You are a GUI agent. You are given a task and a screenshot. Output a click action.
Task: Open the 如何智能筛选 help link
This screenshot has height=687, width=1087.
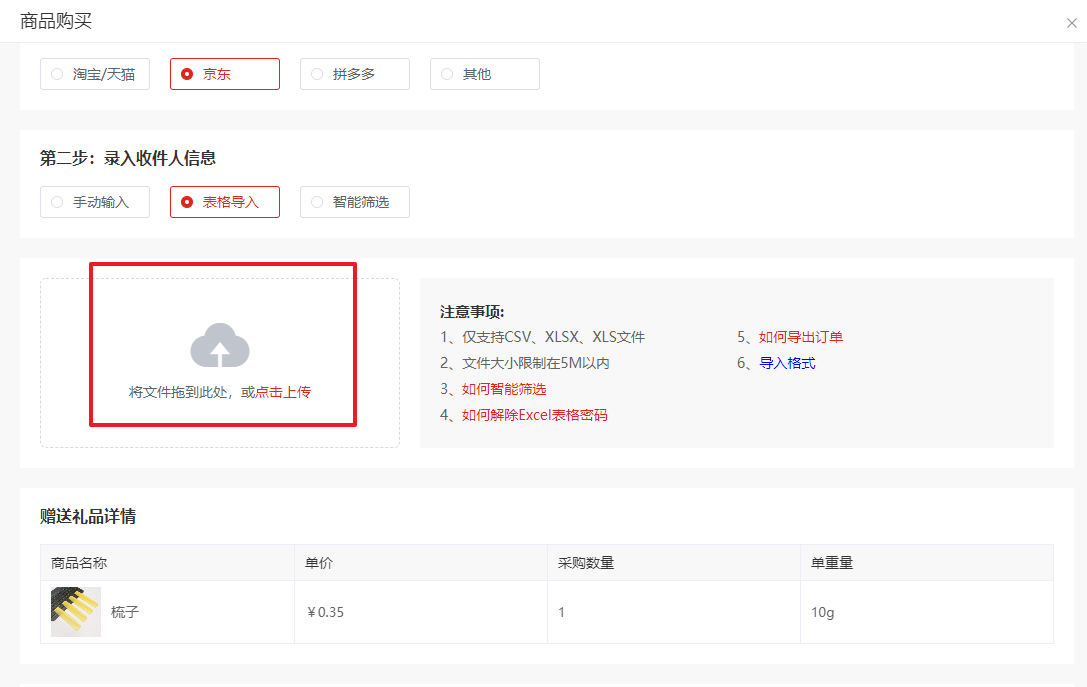(504, 389)
